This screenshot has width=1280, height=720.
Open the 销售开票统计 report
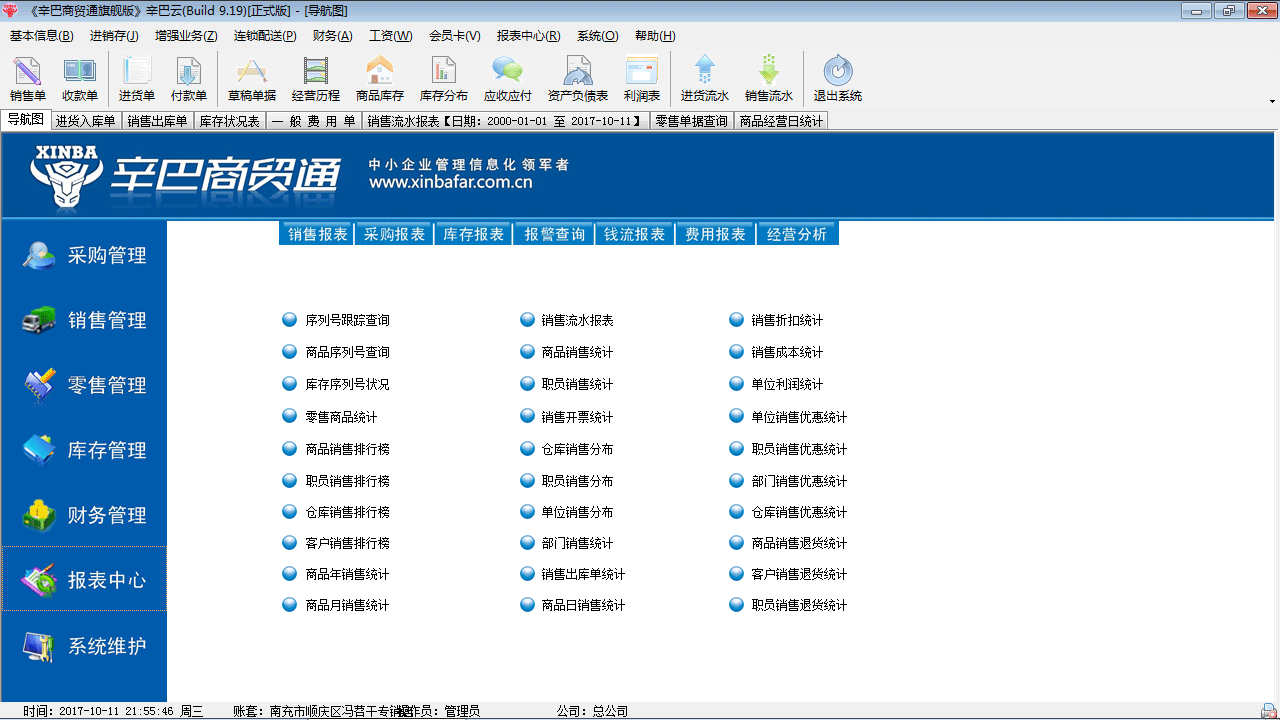(577, 417)
